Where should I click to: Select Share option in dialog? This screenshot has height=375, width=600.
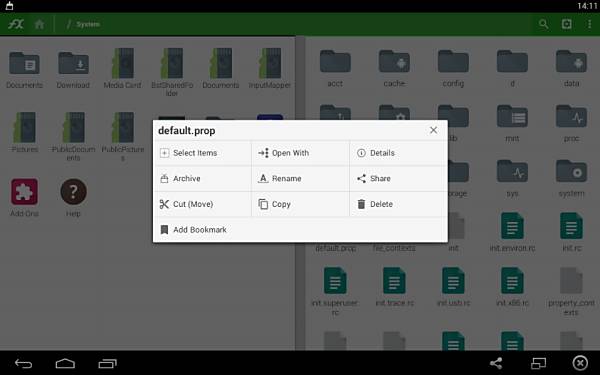(x=398, y=179)
